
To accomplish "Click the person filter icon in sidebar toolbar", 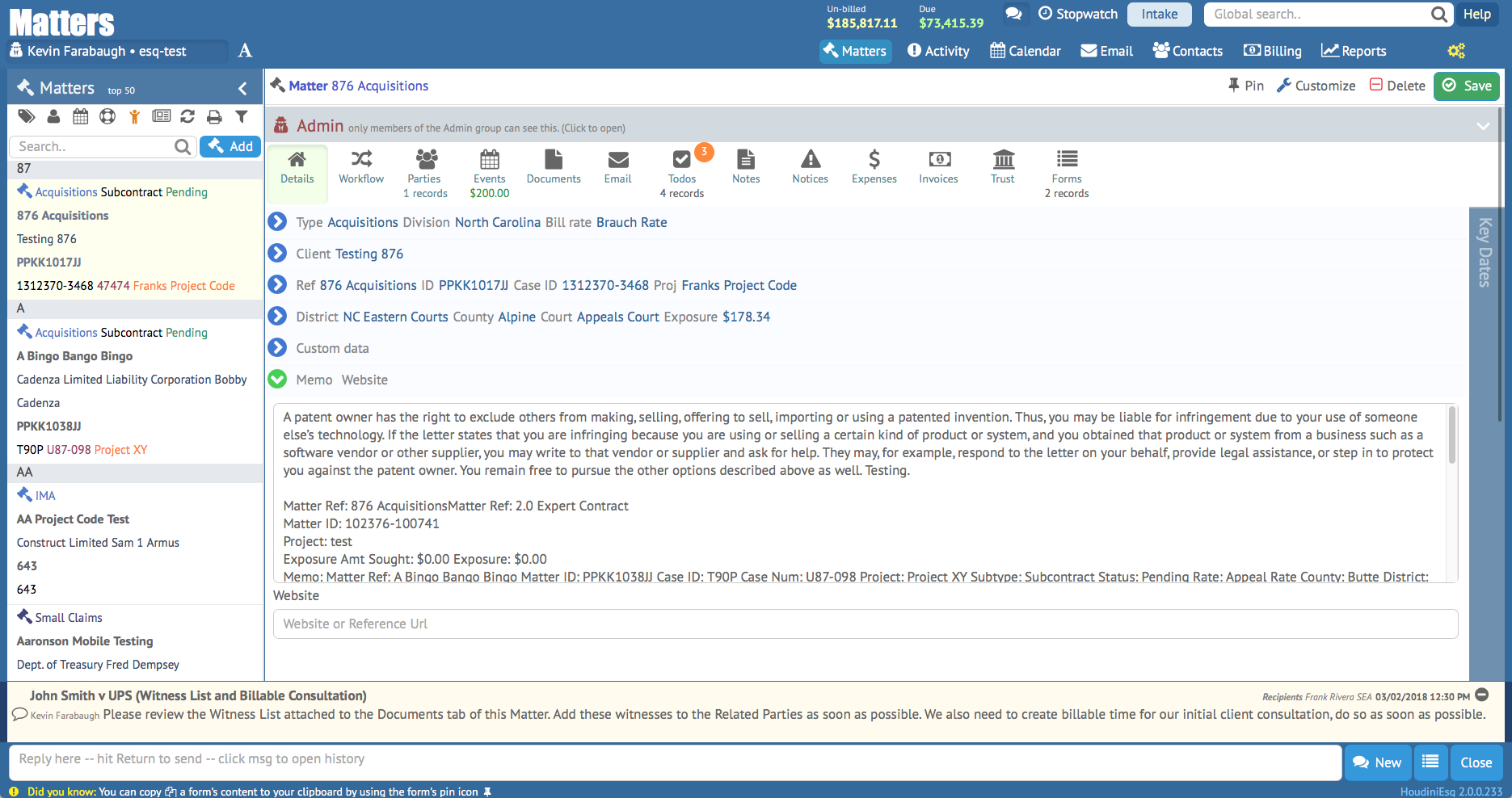I will [x=53, y=116].
